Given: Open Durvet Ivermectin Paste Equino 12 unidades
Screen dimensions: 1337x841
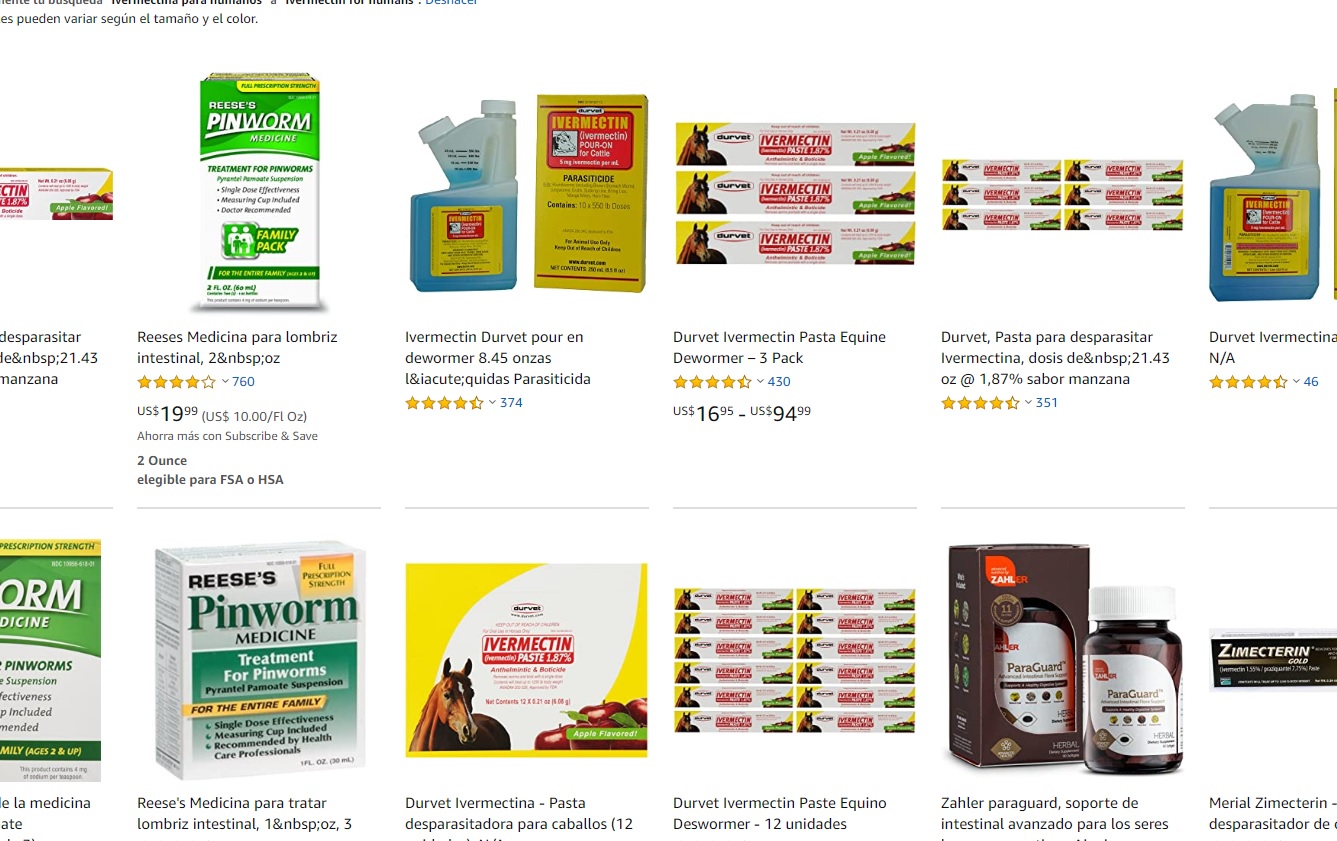Looking at the screenshot, I should point(779,814).
